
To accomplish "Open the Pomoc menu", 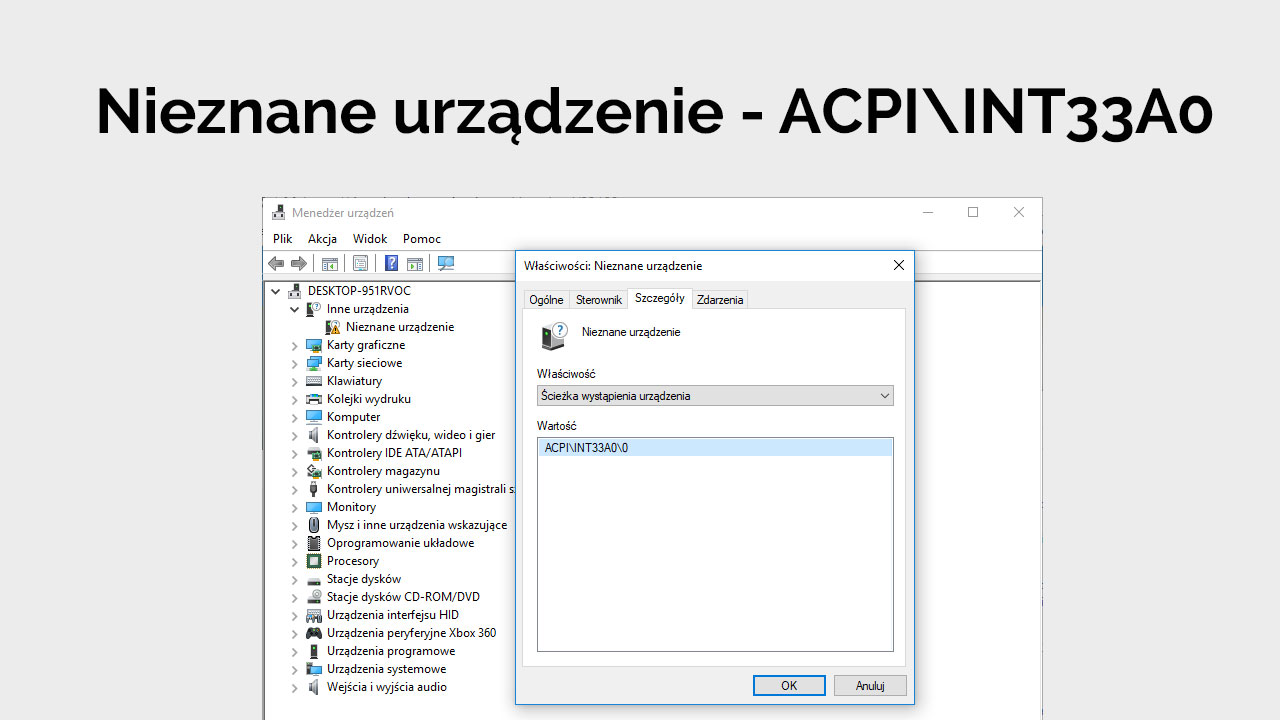I will pos(422,239).
